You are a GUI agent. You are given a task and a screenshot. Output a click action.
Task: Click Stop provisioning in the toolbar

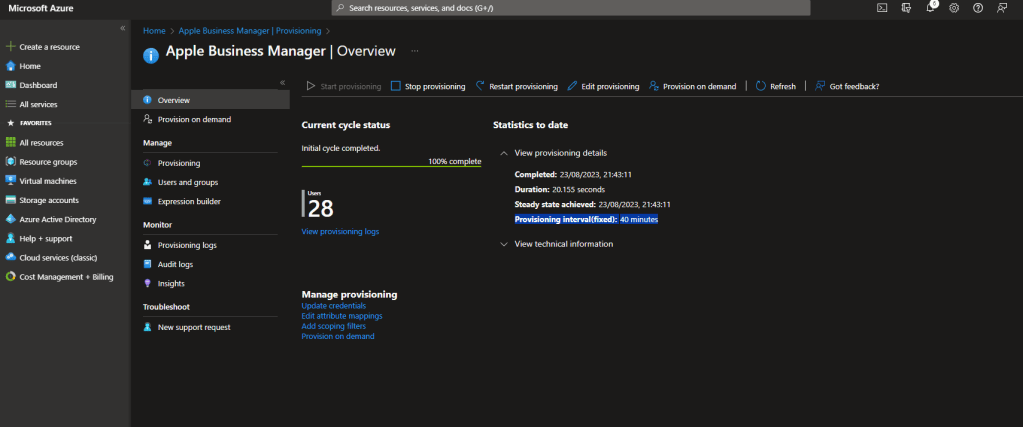tap(428, 86)
